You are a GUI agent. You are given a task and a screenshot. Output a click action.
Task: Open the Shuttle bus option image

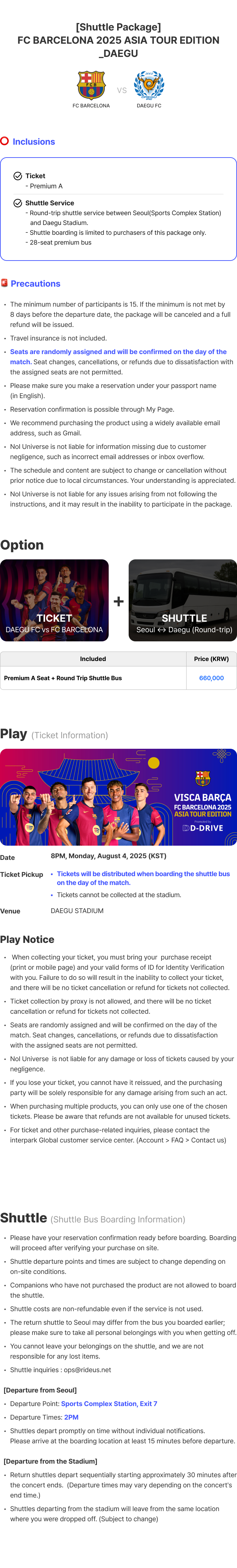(183, 600)
